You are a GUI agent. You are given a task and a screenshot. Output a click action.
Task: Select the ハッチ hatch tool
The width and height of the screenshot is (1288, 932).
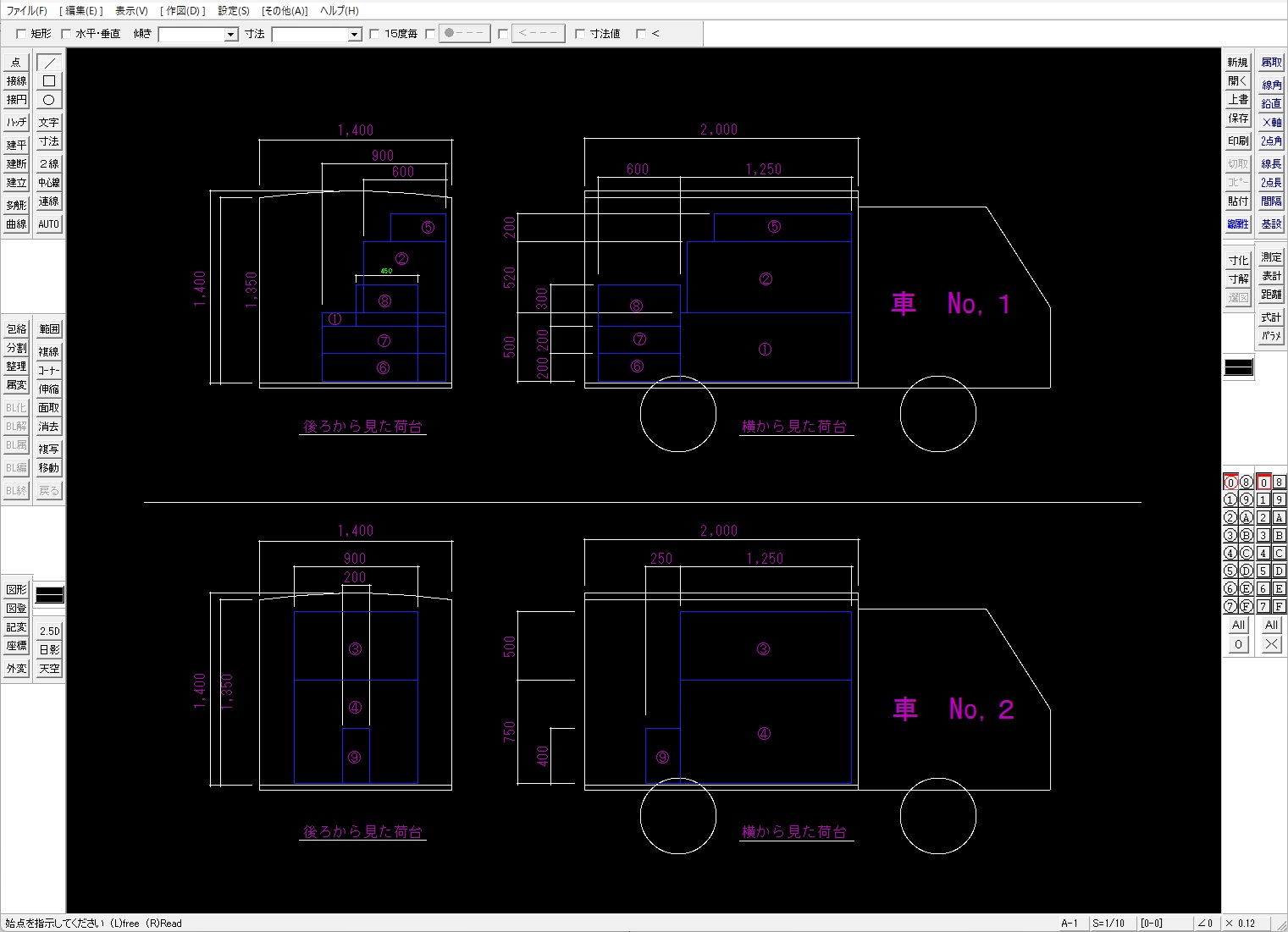[x=16, y=123]
